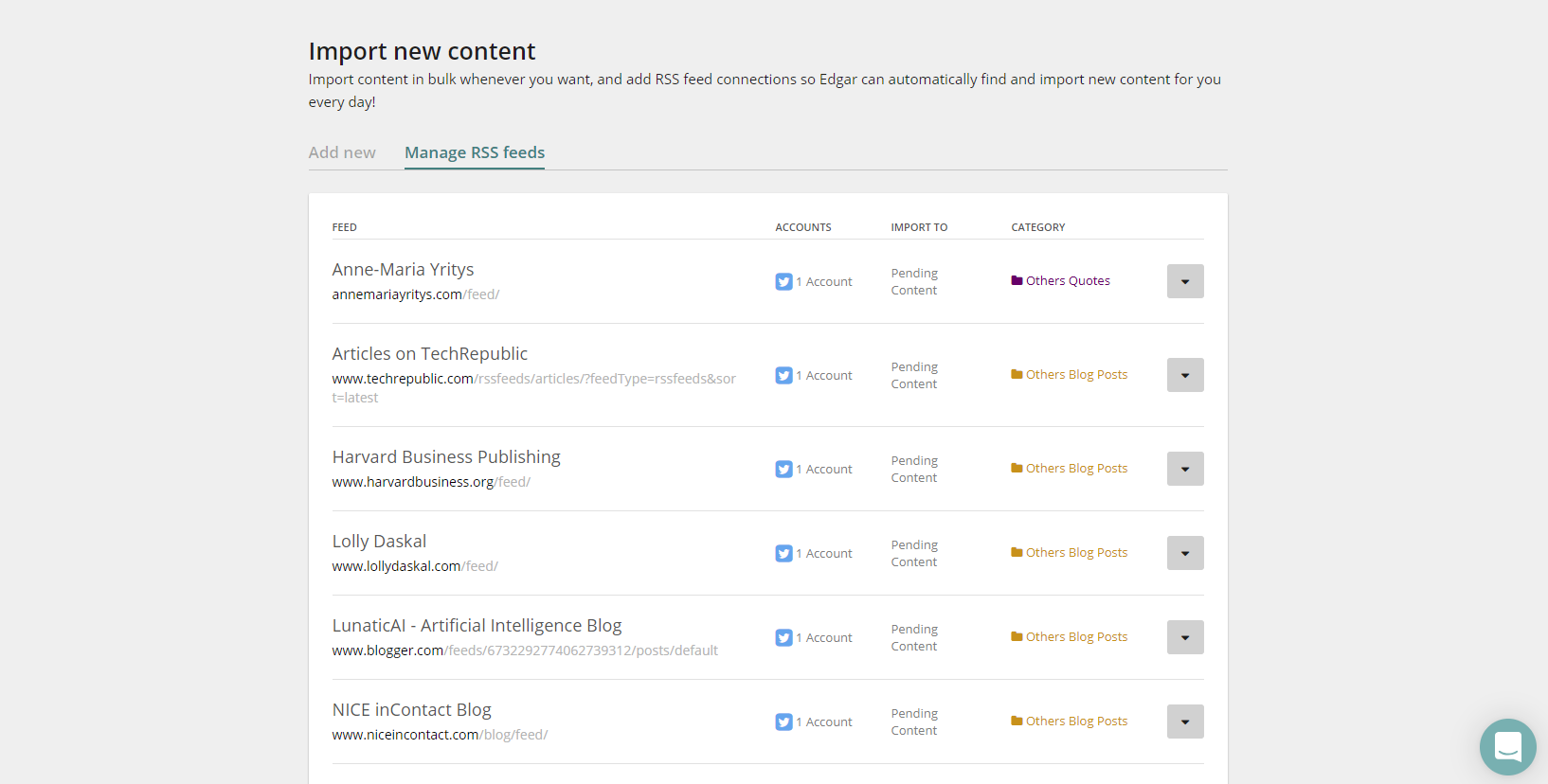Image resolution: width=1548 pixels, height=784 pixels.
Task: Click Others Blog Posts in Harvard Business row
Action: pos(1077,469)
